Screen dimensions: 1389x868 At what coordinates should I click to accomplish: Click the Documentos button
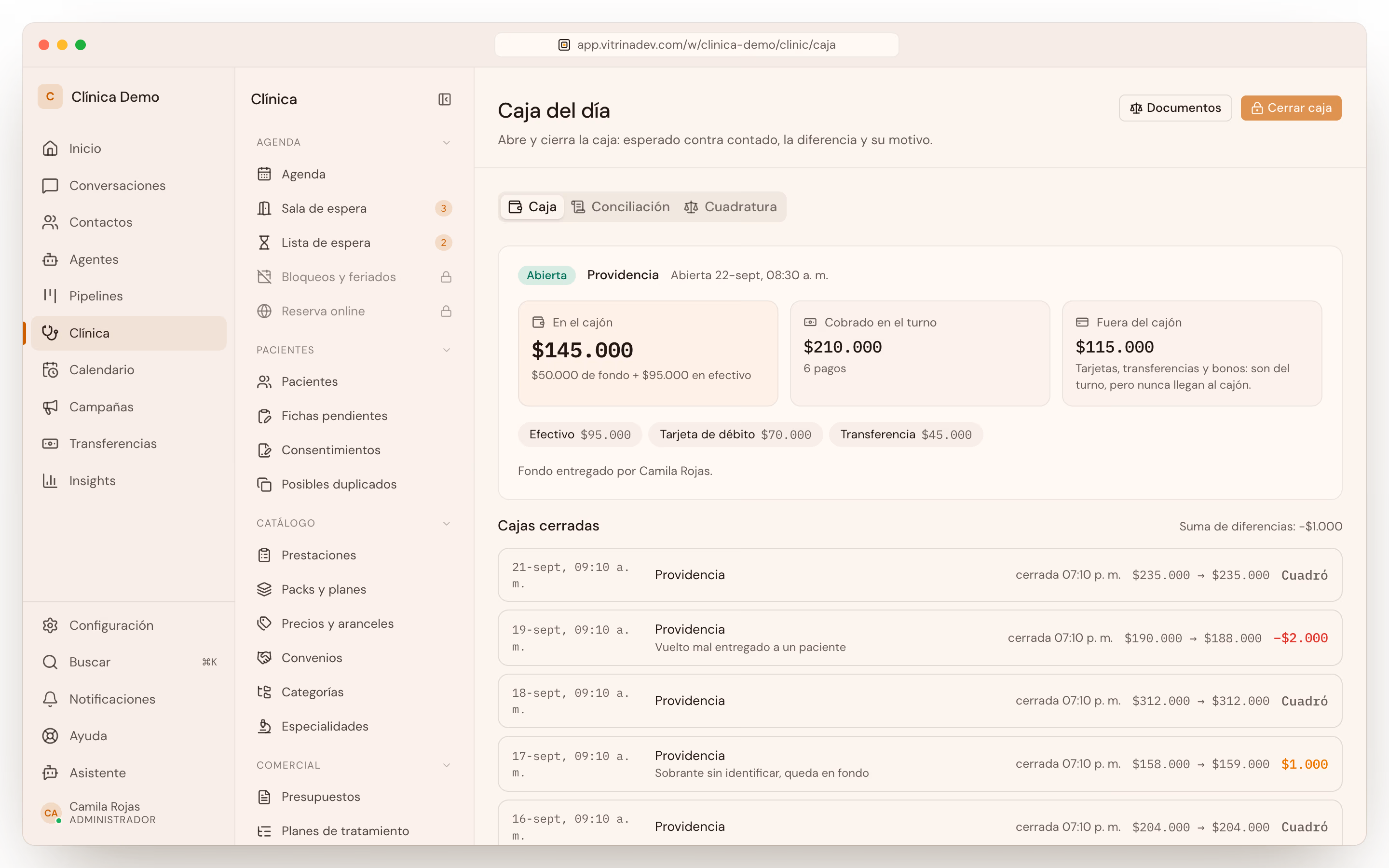coord(1175,108)
